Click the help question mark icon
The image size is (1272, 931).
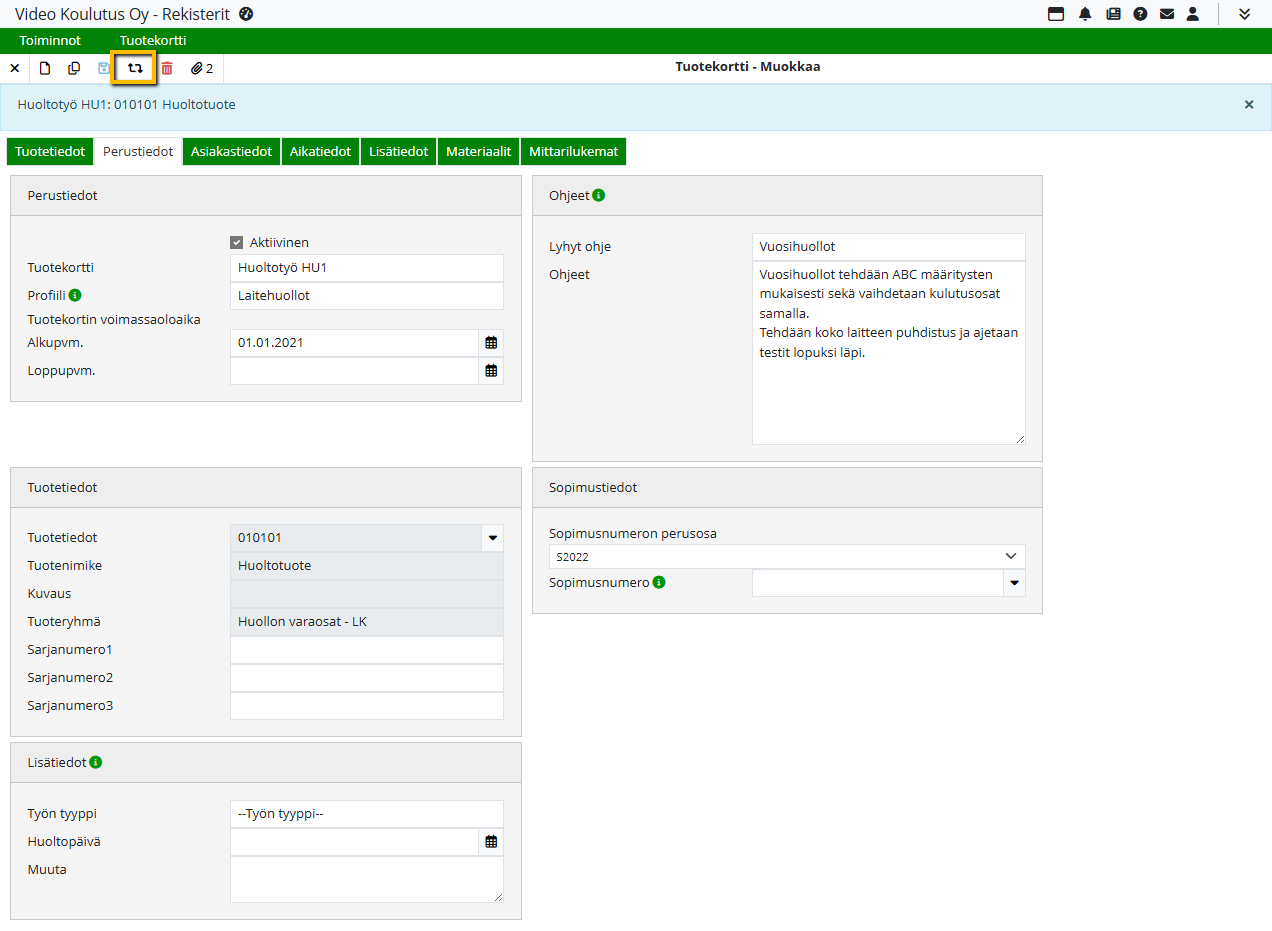click(1140, 14)
